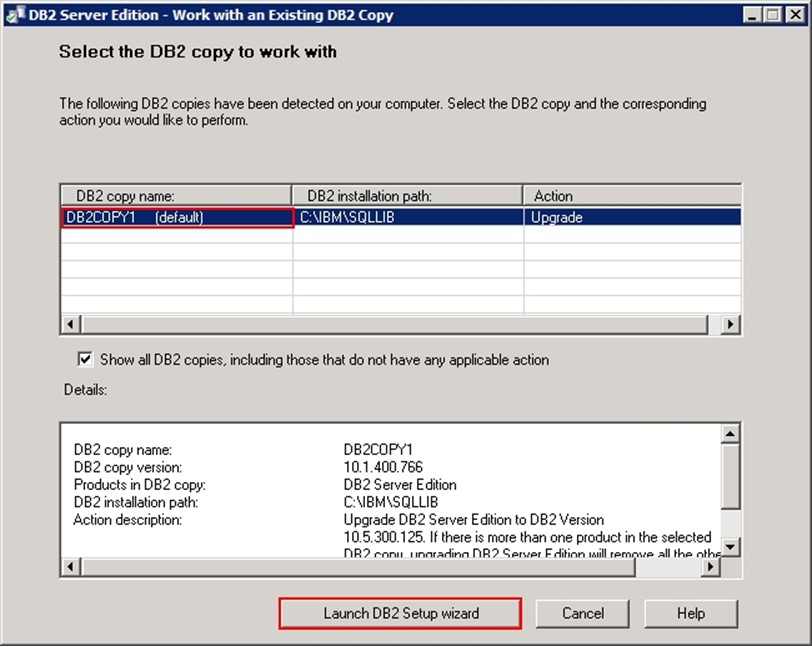Click the Upgrade action cell
The width and height of the screenshot is (812, 646).
pyautogui.click(x=632, y=217)
